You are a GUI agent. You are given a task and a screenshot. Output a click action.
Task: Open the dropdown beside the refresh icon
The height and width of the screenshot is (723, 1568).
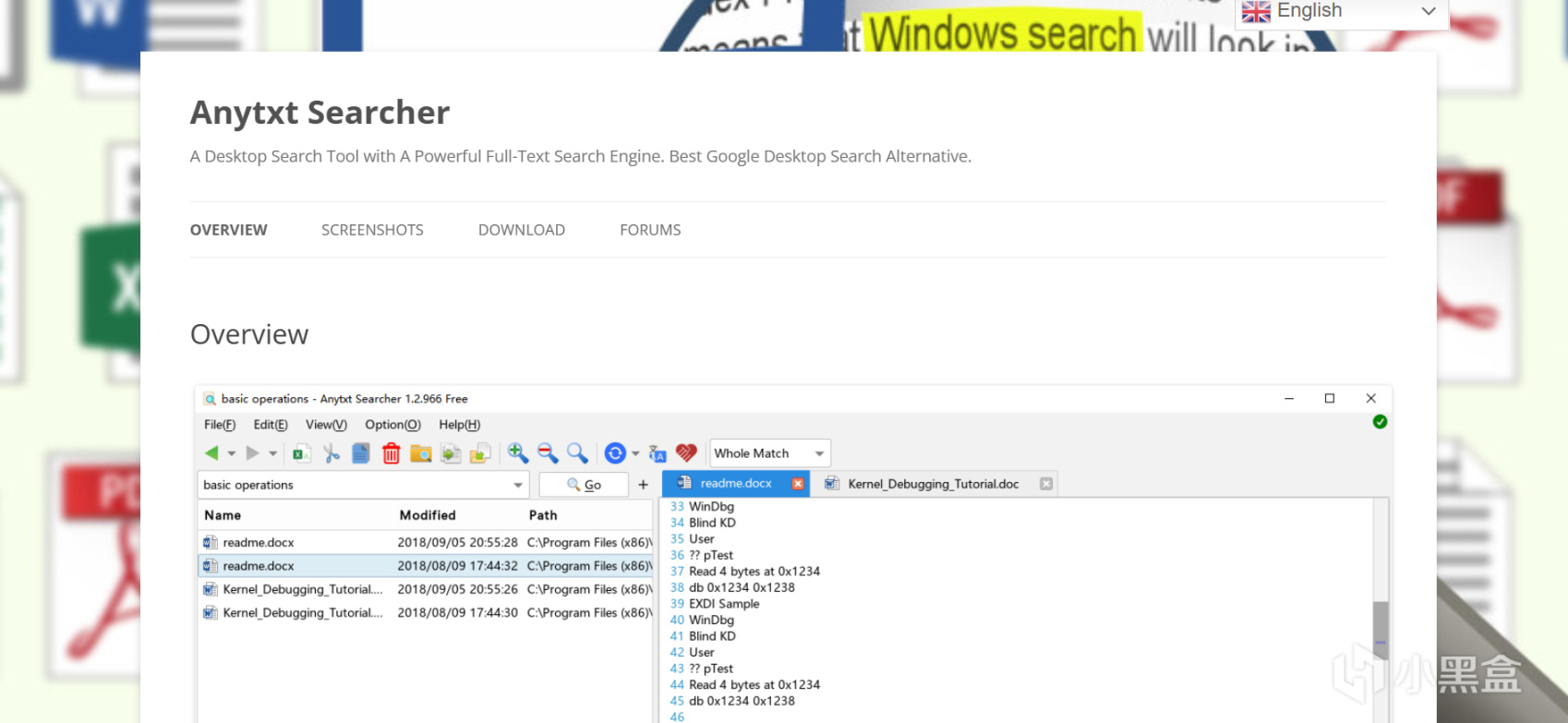tap(635, 453)
